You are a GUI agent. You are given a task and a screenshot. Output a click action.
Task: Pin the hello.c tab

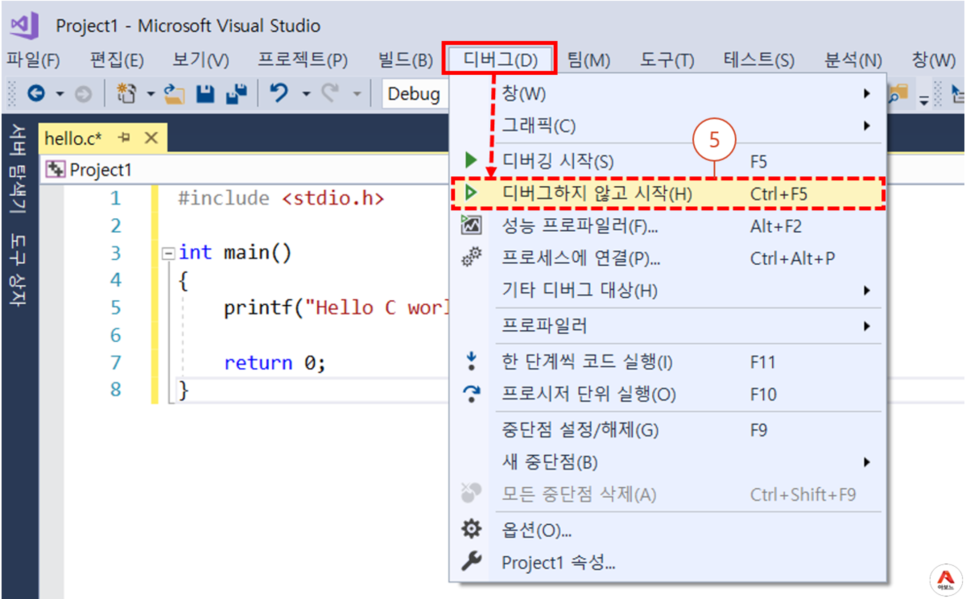[124, 137]
